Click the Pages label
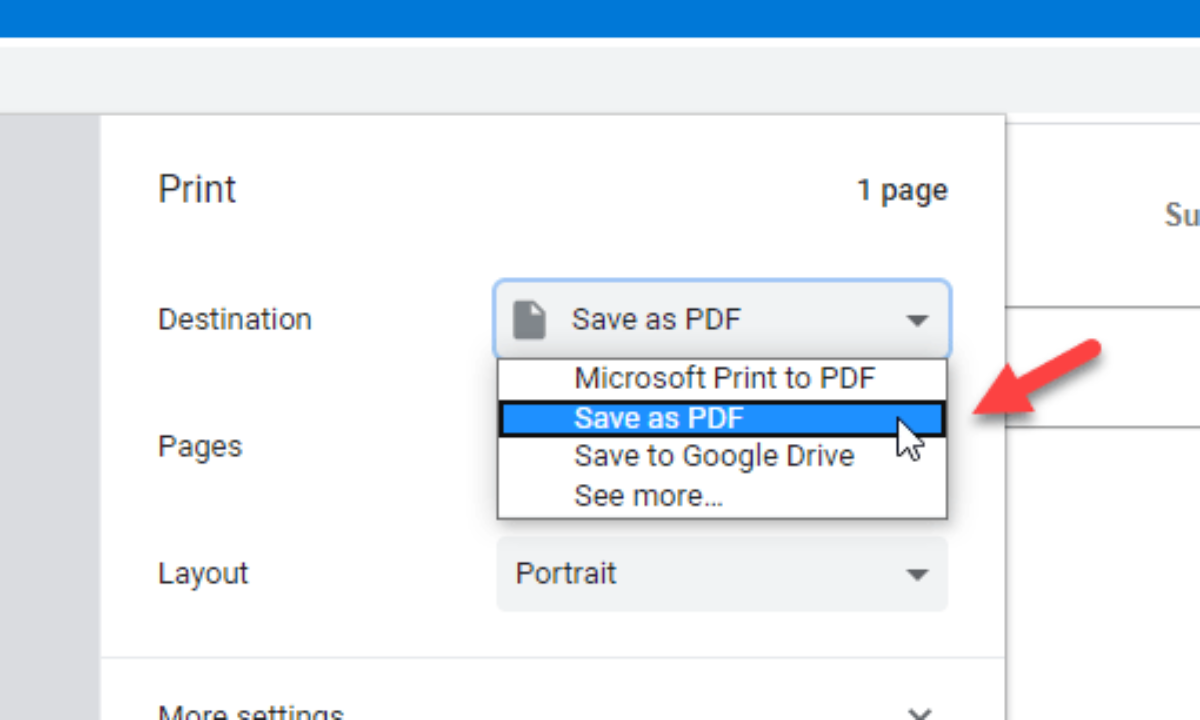This screenshot has height=720, width=1200. point(200,446)
